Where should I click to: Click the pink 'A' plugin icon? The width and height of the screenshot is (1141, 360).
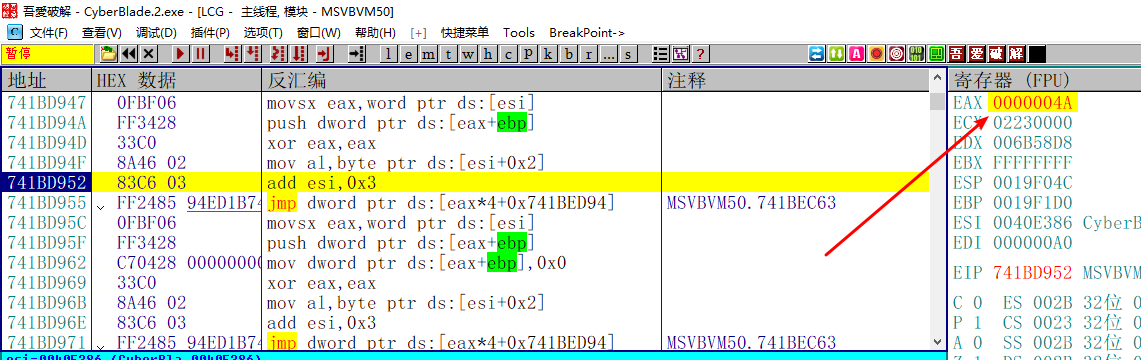click(857, 53)
